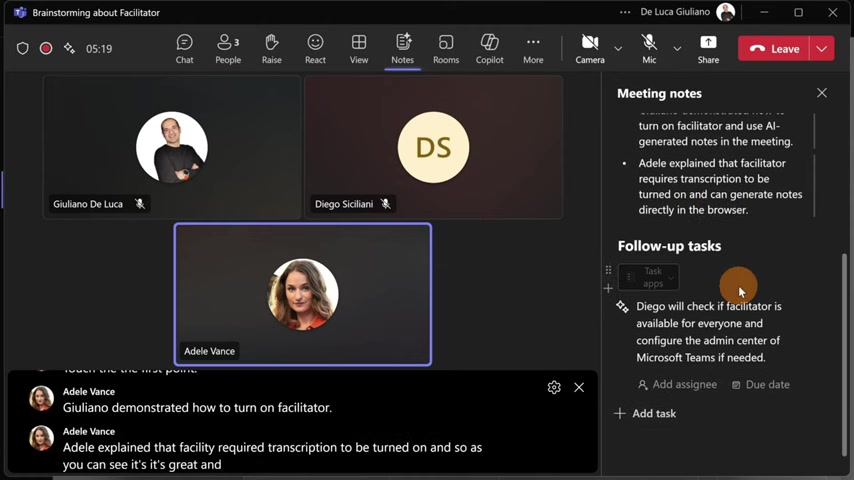Screen dimensions: 854x480
Task: Close the live captions panel
Action: [579, 387]
